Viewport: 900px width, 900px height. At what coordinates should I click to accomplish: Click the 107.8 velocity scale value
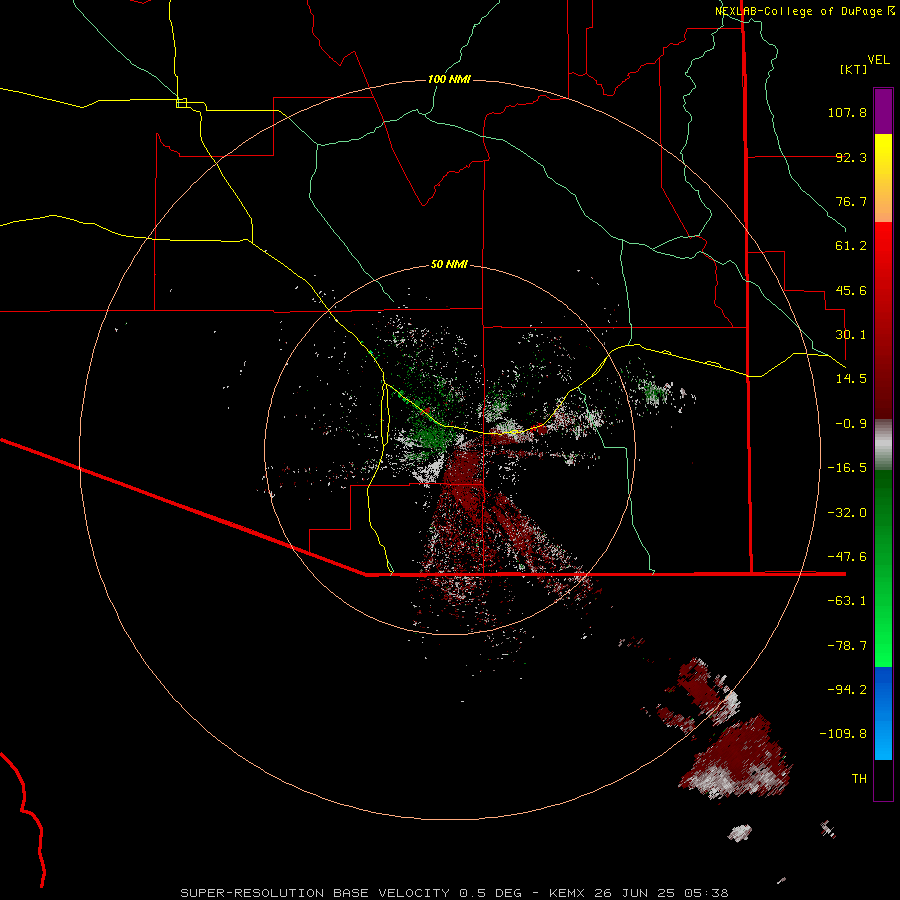pyautogui.click(x=847, y=112)
